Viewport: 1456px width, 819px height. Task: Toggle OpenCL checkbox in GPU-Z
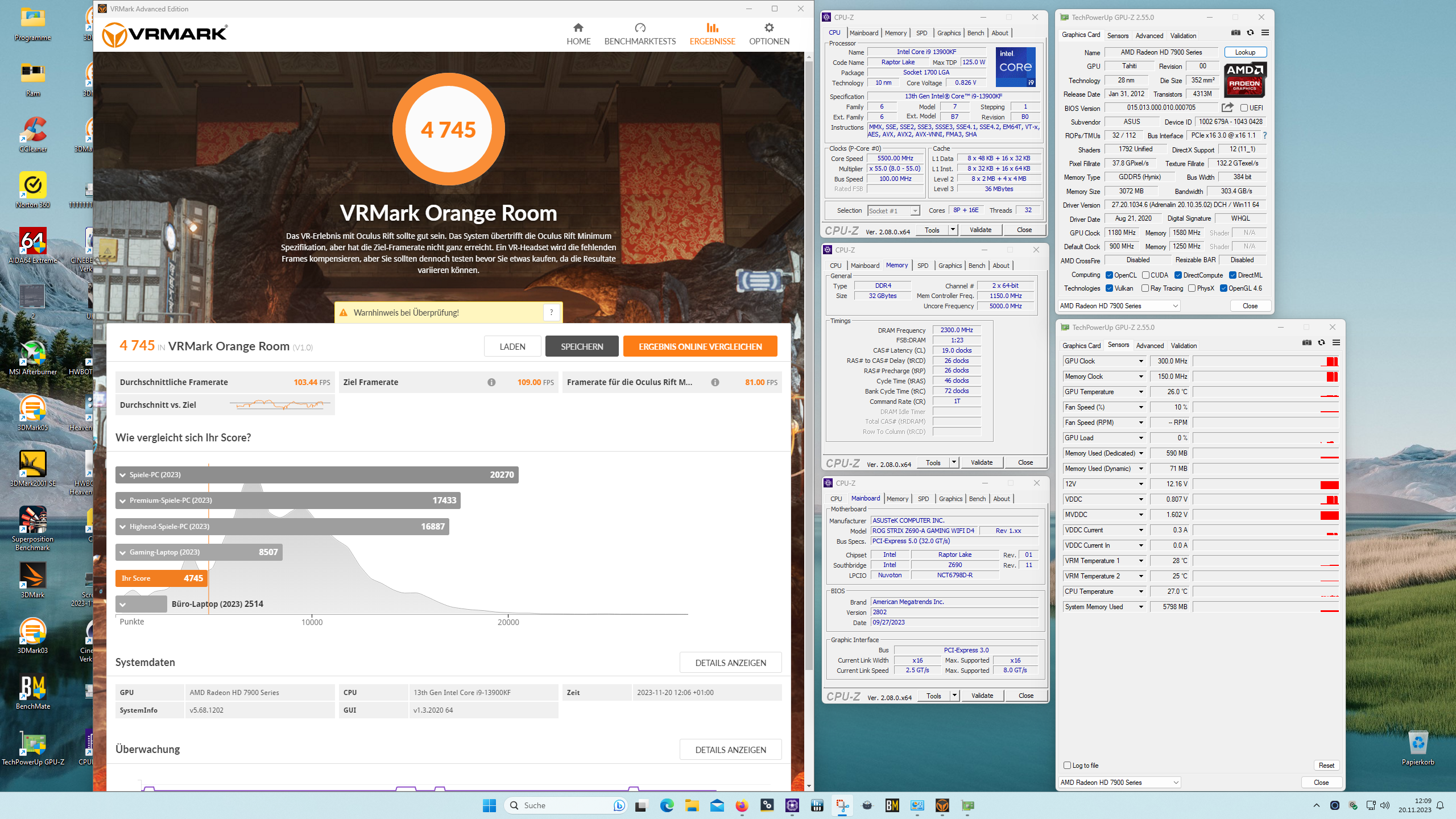click(x=1109, y=275)
